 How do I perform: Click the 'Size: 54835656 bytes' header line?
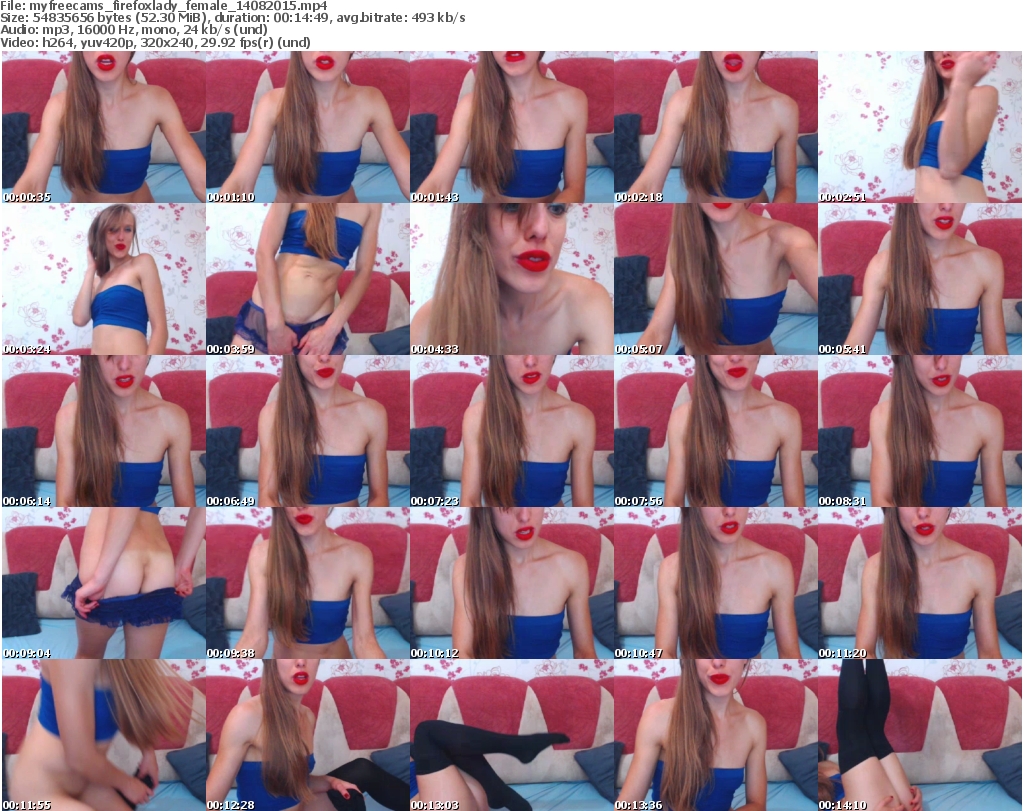(x=233, y=18)
